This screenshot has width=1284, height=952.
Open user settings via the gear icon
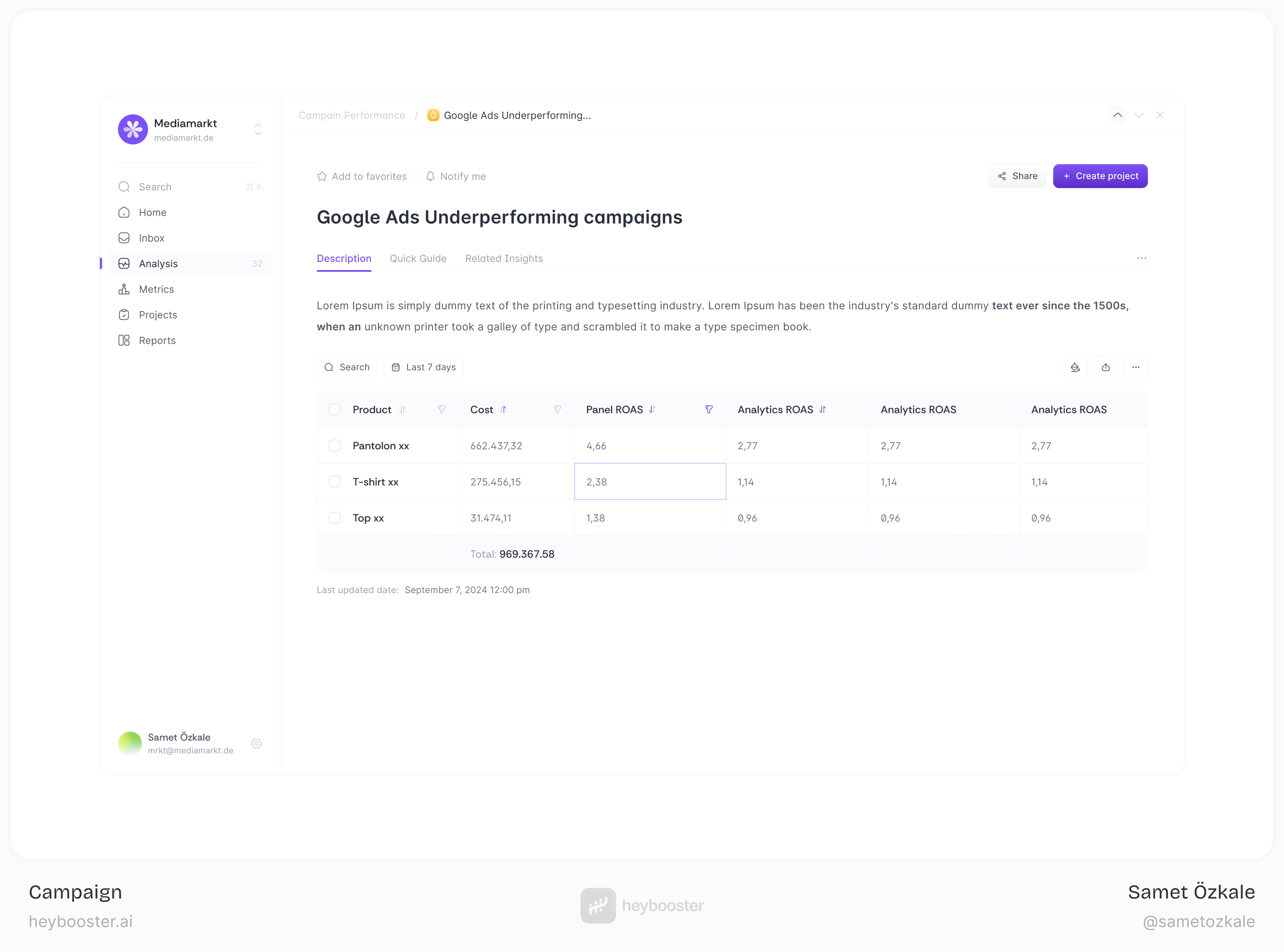point(256,743)
